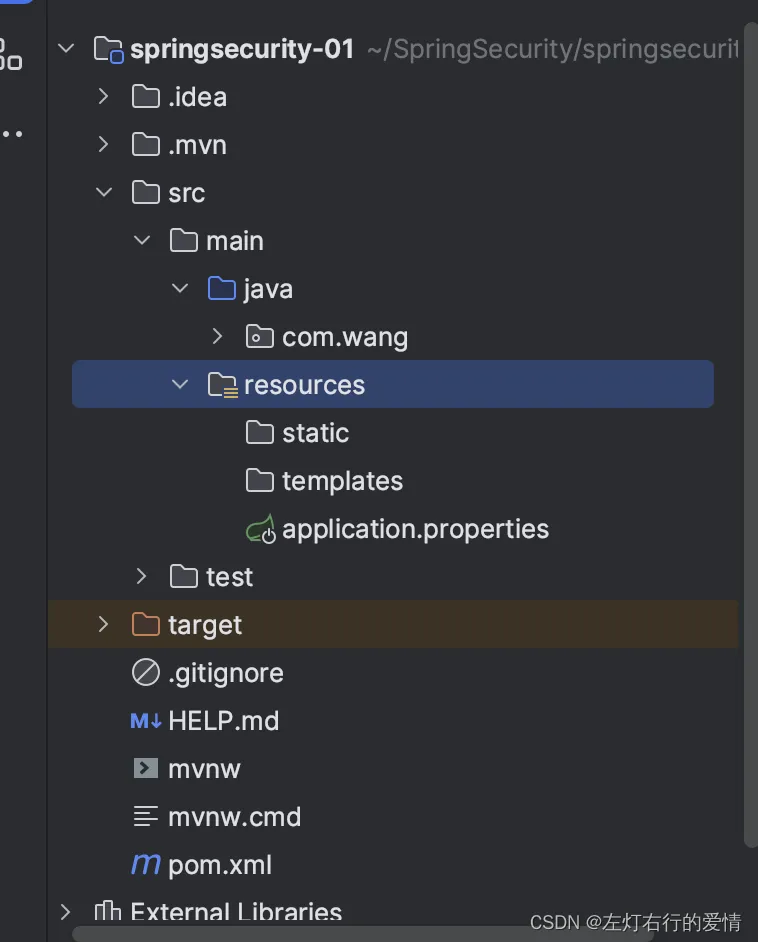
Task: Collapse the resources folder
Action: click(x=180, y=384)
